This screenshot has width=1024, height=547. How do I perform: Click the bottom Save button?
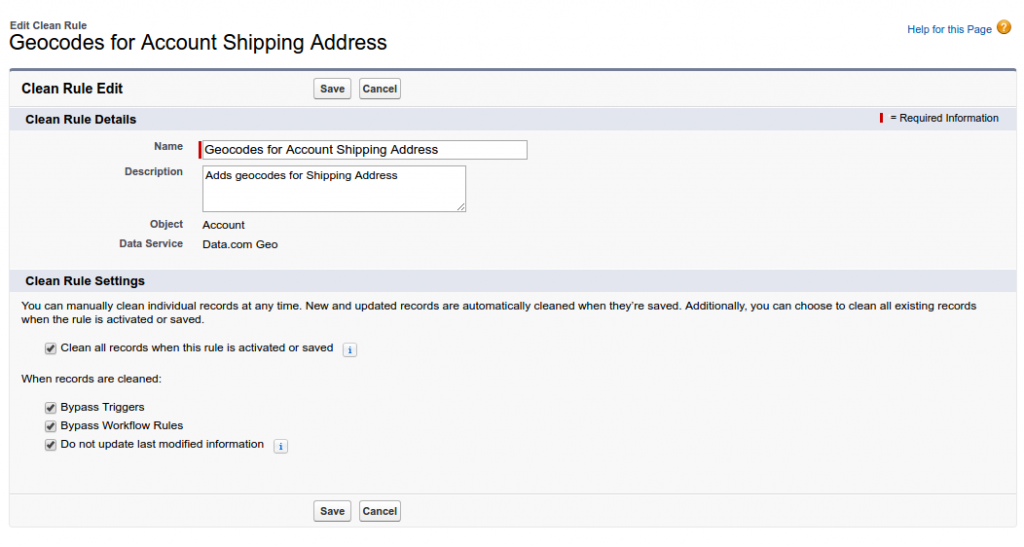point(332,511)
